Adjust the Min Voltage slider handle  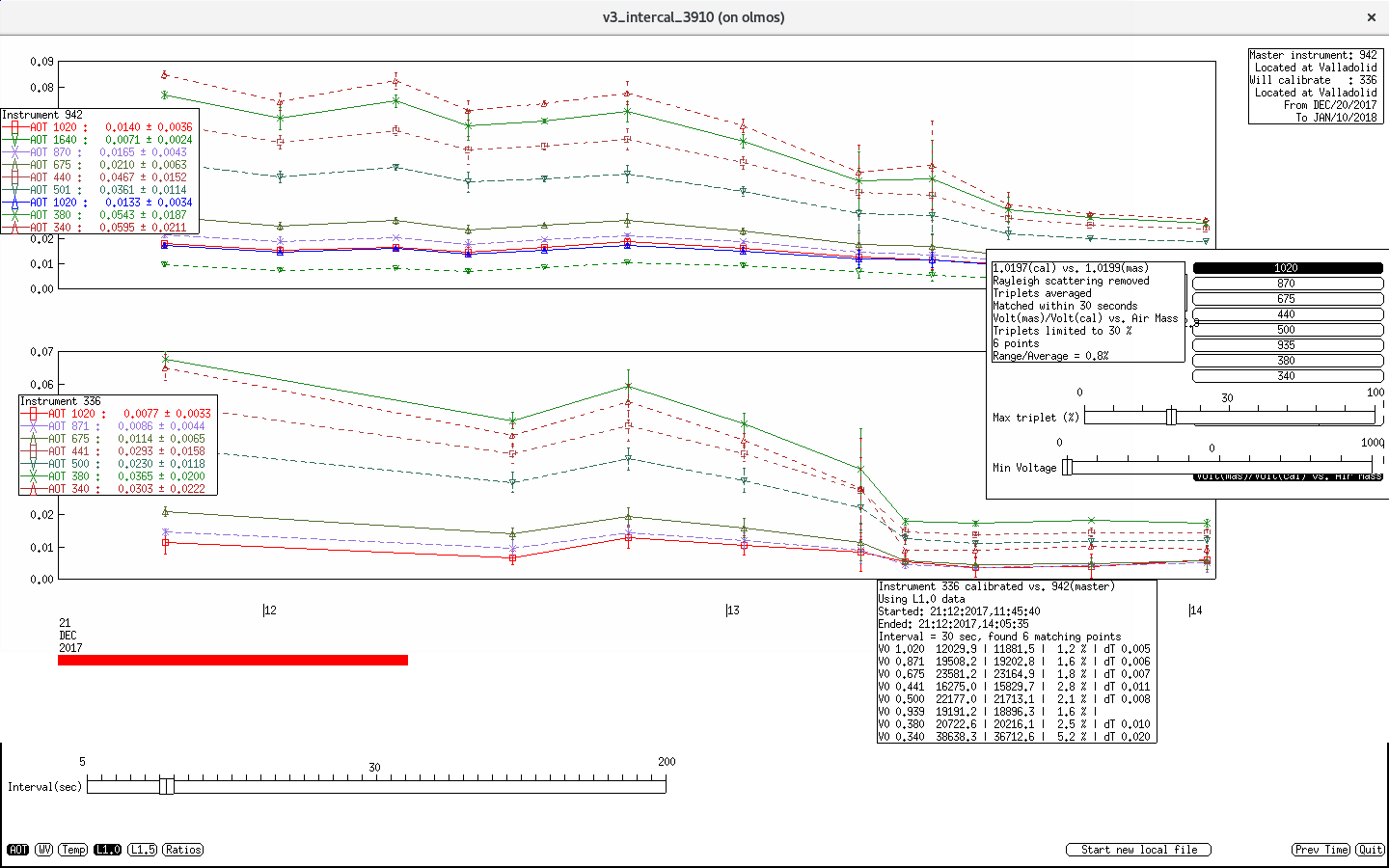pyautogui.click(x=1067, y=467)
